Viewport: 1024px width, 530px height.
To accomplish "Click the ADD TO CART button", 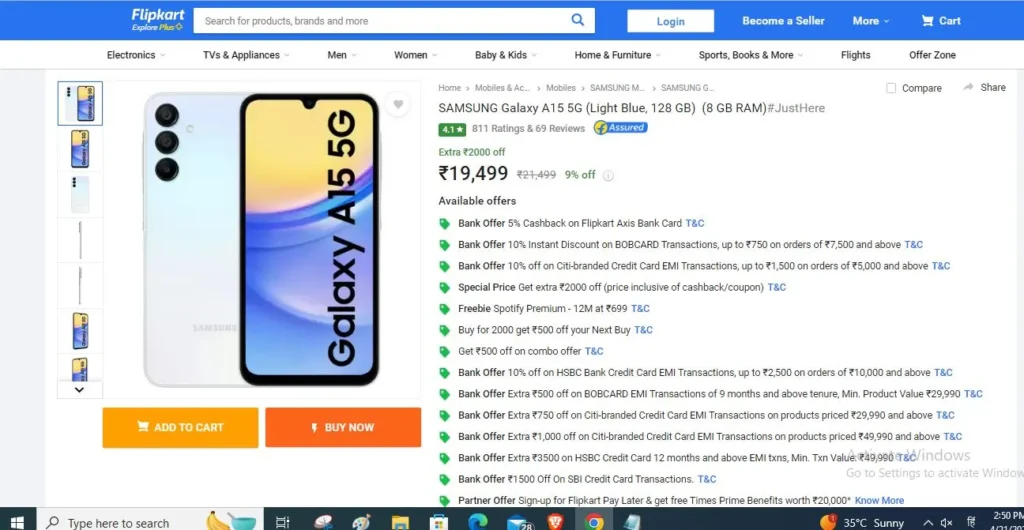I will click(x=180, y=428).
